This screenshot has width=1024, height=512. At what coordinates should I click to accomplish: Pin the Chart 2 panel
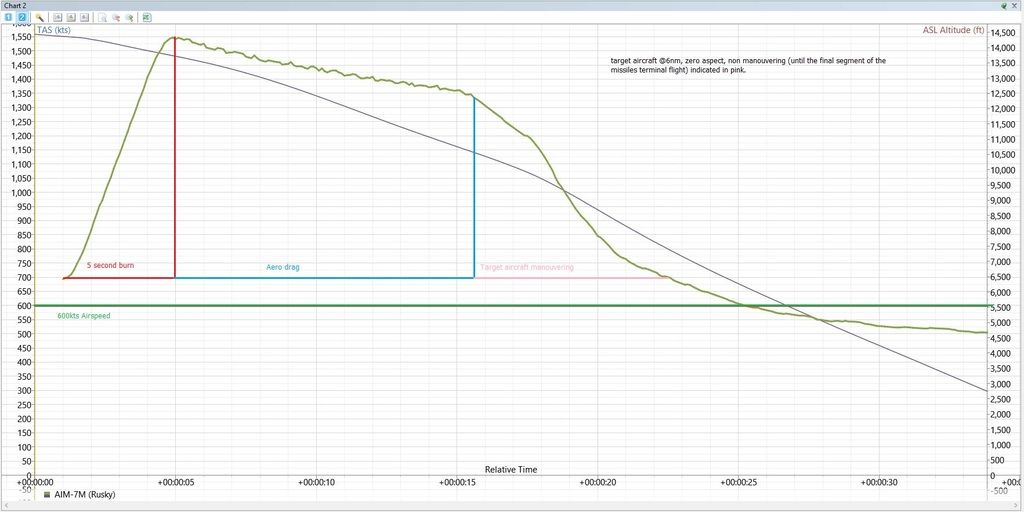tap(1004, 5)
